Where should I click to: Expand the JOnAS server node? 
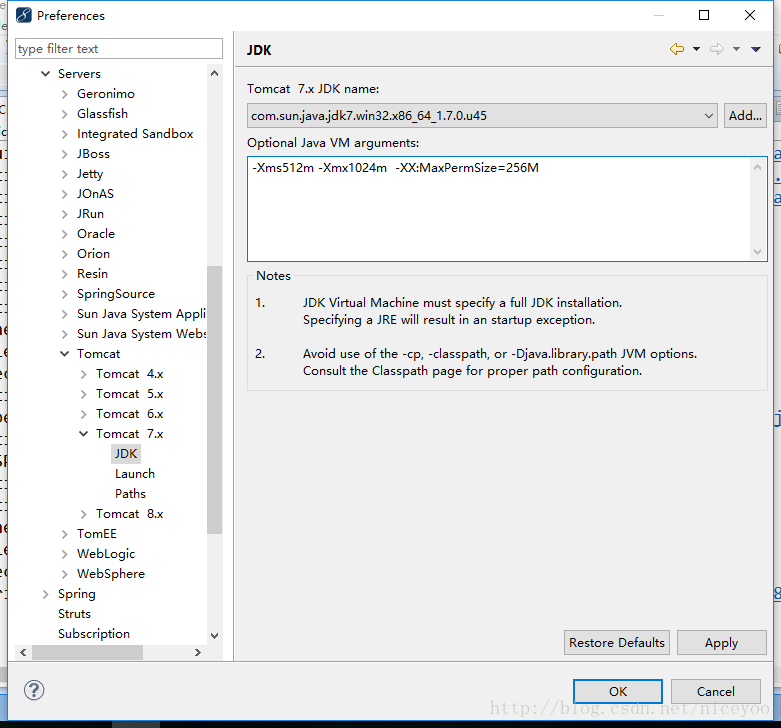pos(64,194)
